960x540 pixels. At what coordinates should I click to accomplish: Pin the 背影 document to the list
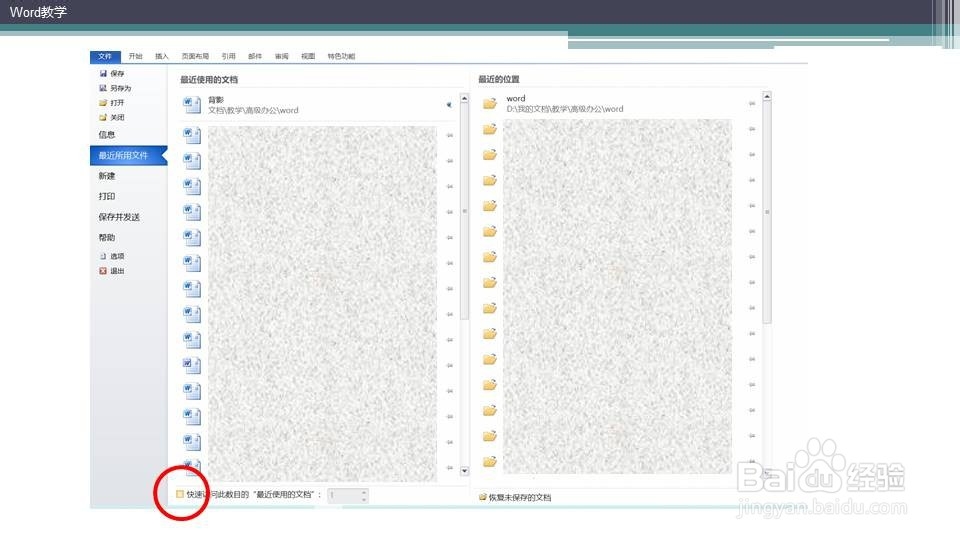tap(449, 105)
